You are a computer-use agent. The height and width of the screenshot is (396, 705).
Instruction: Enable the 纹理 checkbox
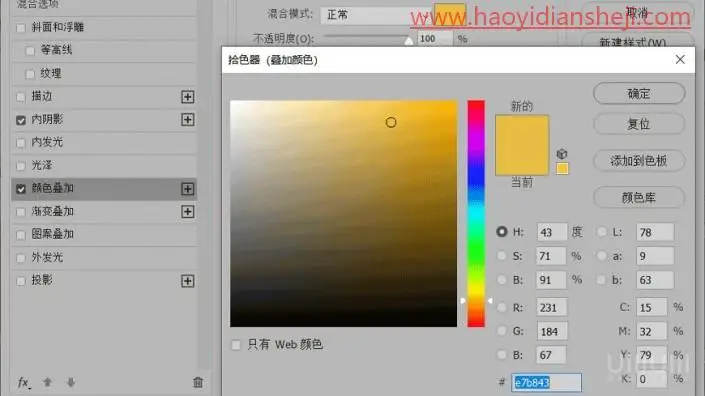tap(30, 74)
